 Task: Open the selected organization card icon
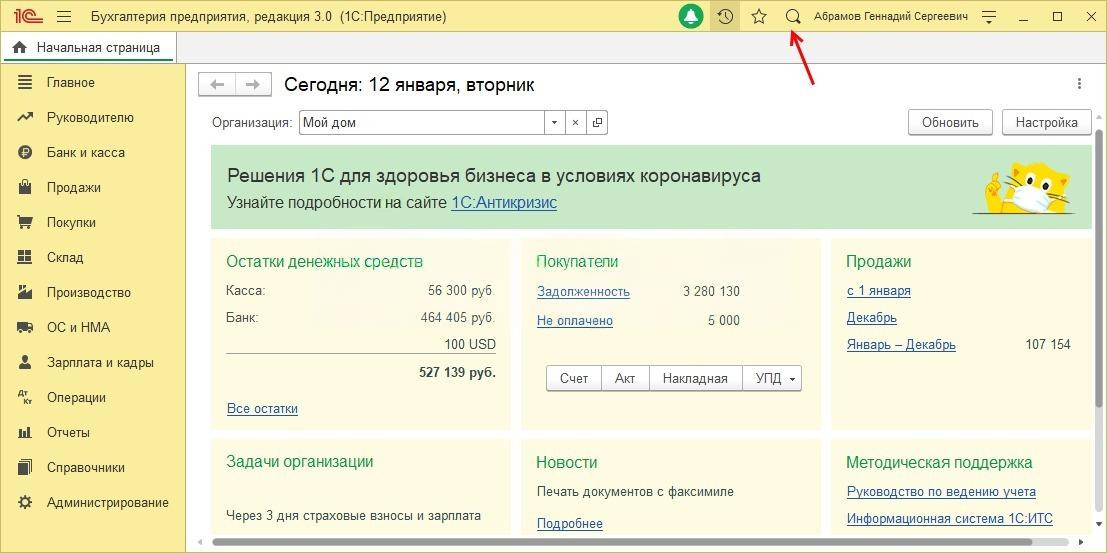597,123
